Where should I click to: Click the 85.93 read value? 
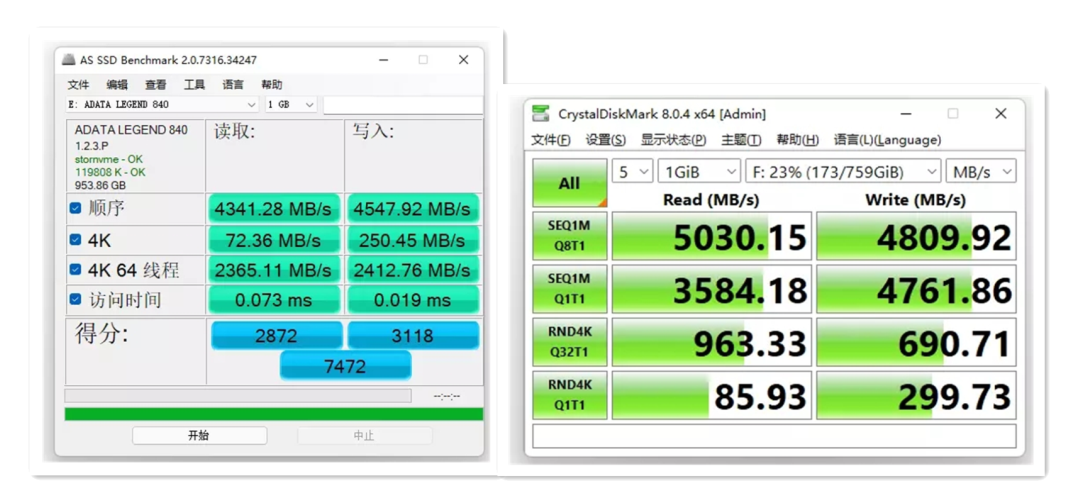coord(712,395)
